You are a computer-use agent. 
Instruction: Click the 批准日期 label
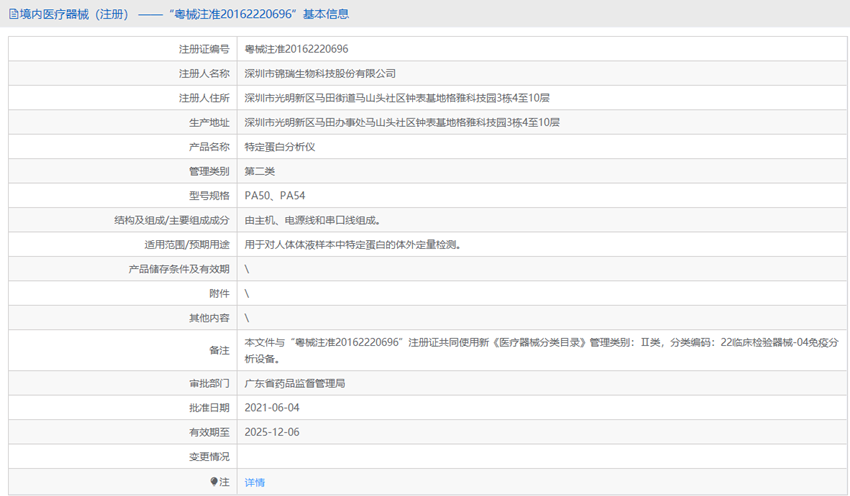tap(209, 408)
